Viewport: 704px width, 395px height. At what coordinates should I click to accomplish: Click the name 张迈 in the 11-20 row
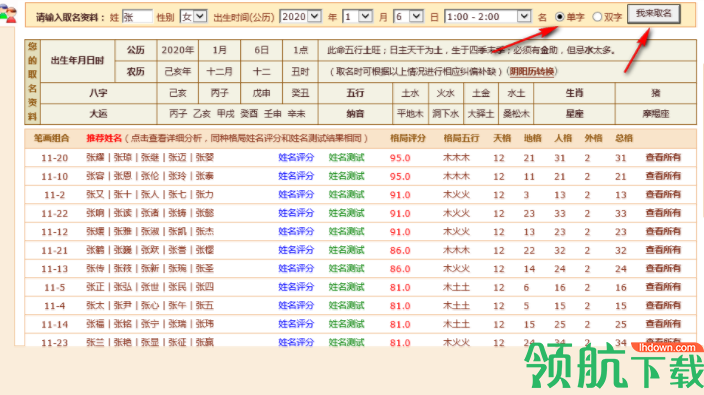177,158
